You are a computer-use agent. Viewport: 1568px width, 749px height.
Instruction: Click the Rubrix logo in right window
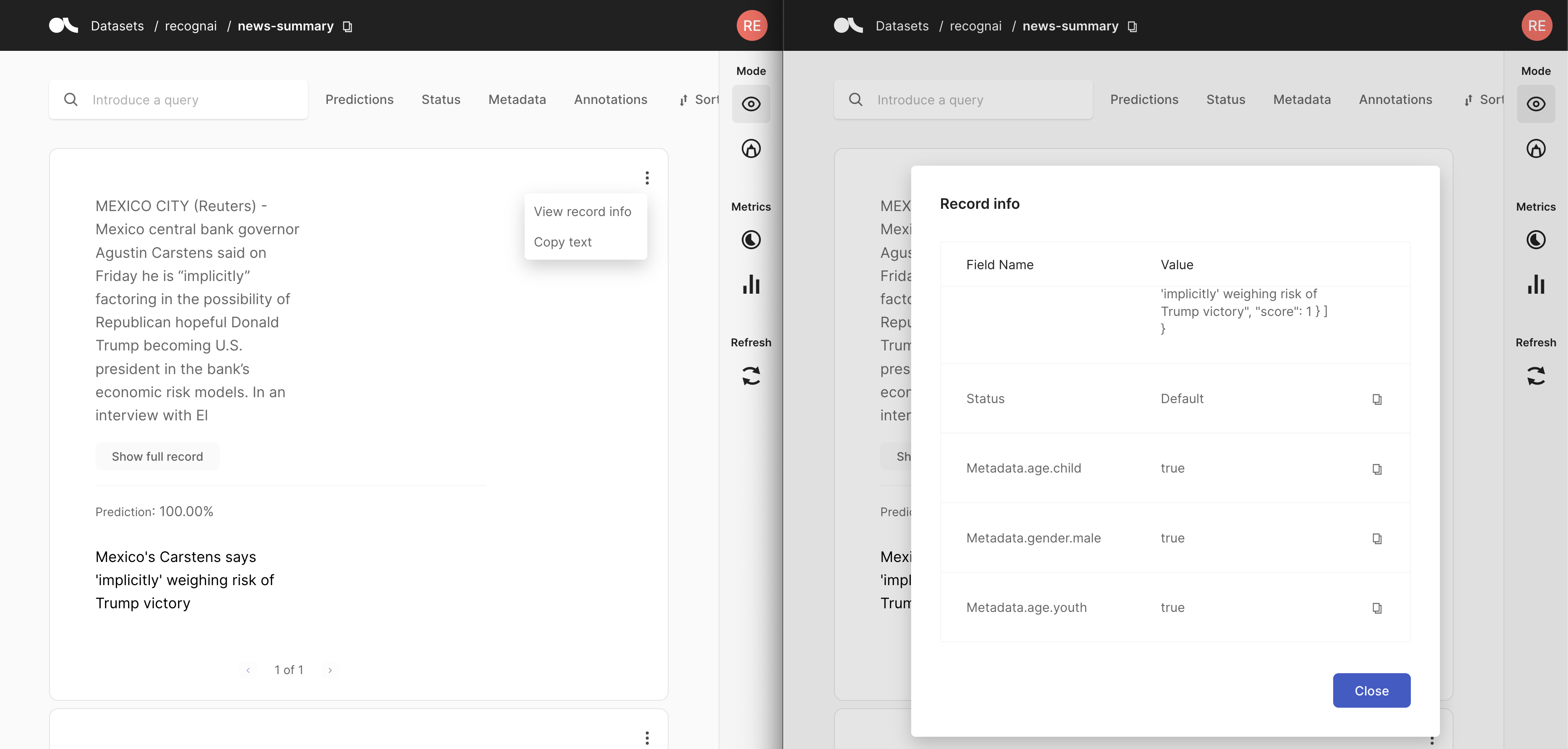[848, 25]
